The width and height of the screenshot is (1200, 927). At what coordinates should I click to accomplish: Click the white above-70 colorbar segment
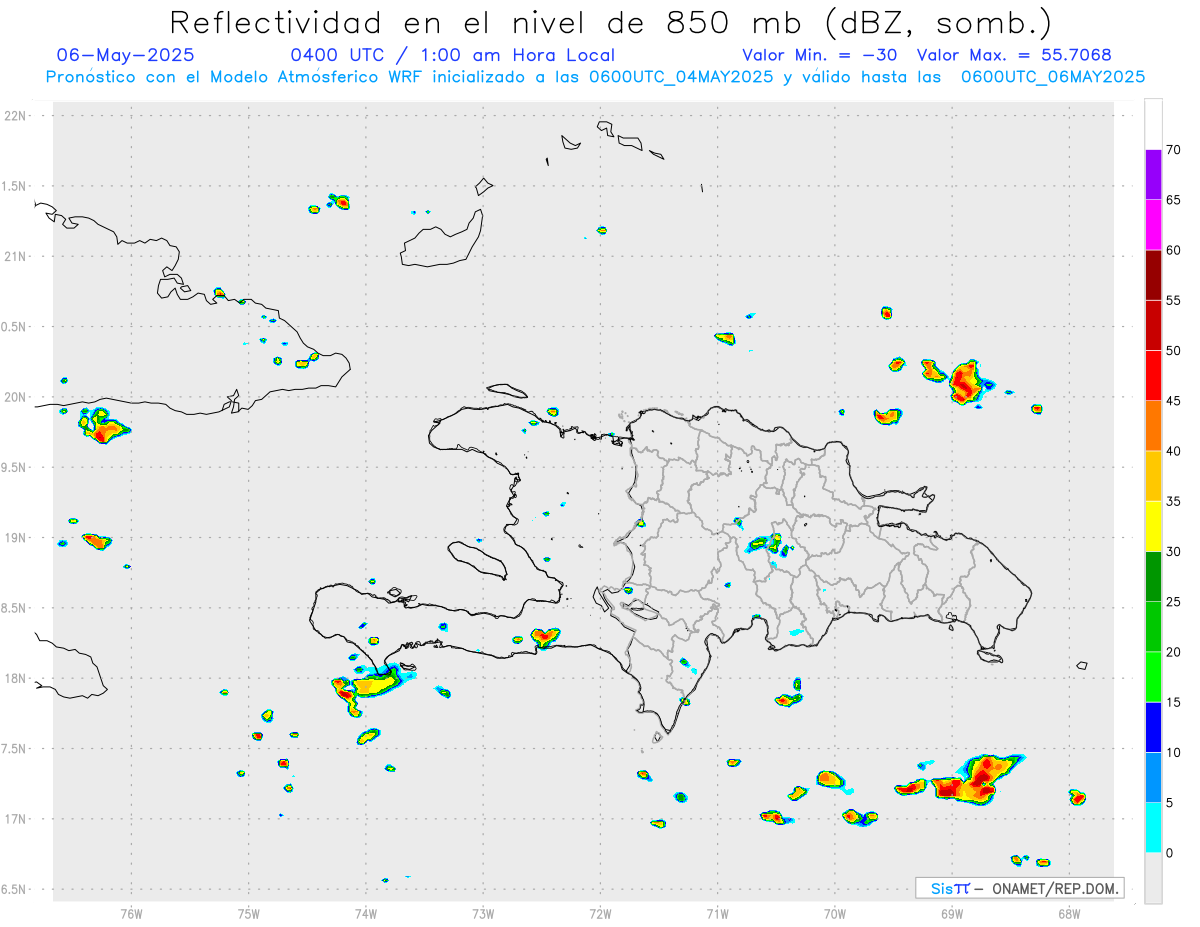pyautogui.click(x=1153, y=124)
